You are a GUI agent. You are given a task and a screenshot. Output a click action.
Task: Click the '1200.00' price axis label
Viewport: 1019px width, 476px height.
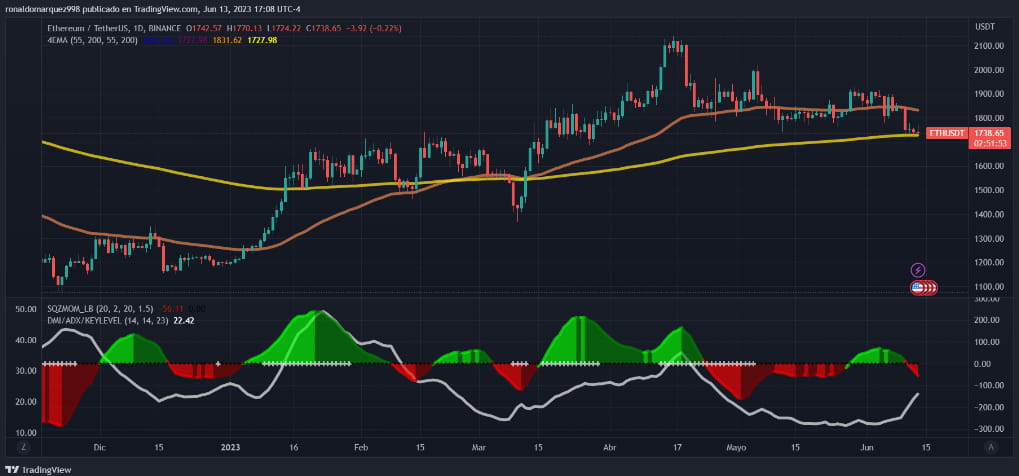point(988,263)
